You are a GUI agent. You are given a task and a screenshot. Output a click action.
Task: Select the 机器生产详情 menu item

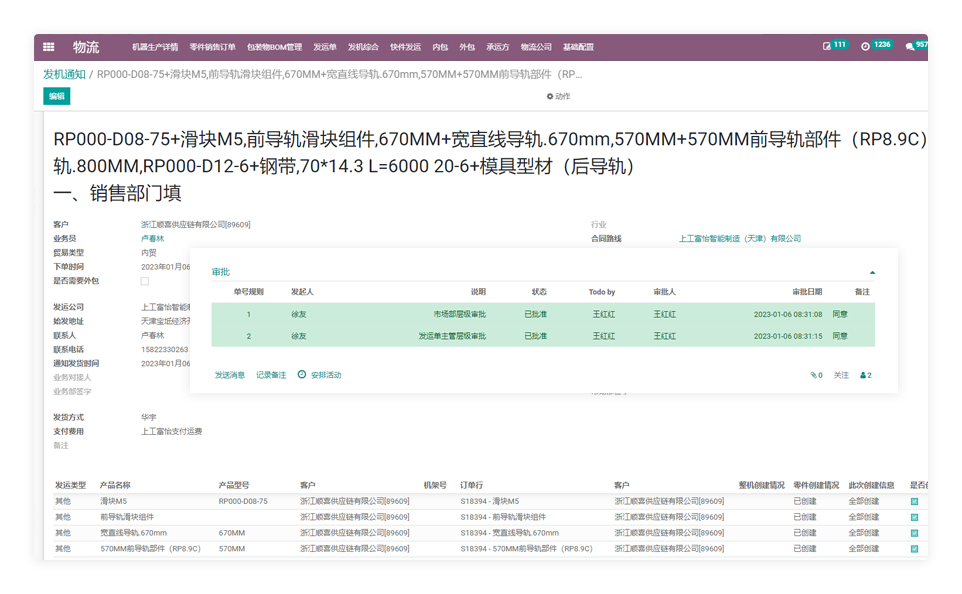(x=155, y=47)
